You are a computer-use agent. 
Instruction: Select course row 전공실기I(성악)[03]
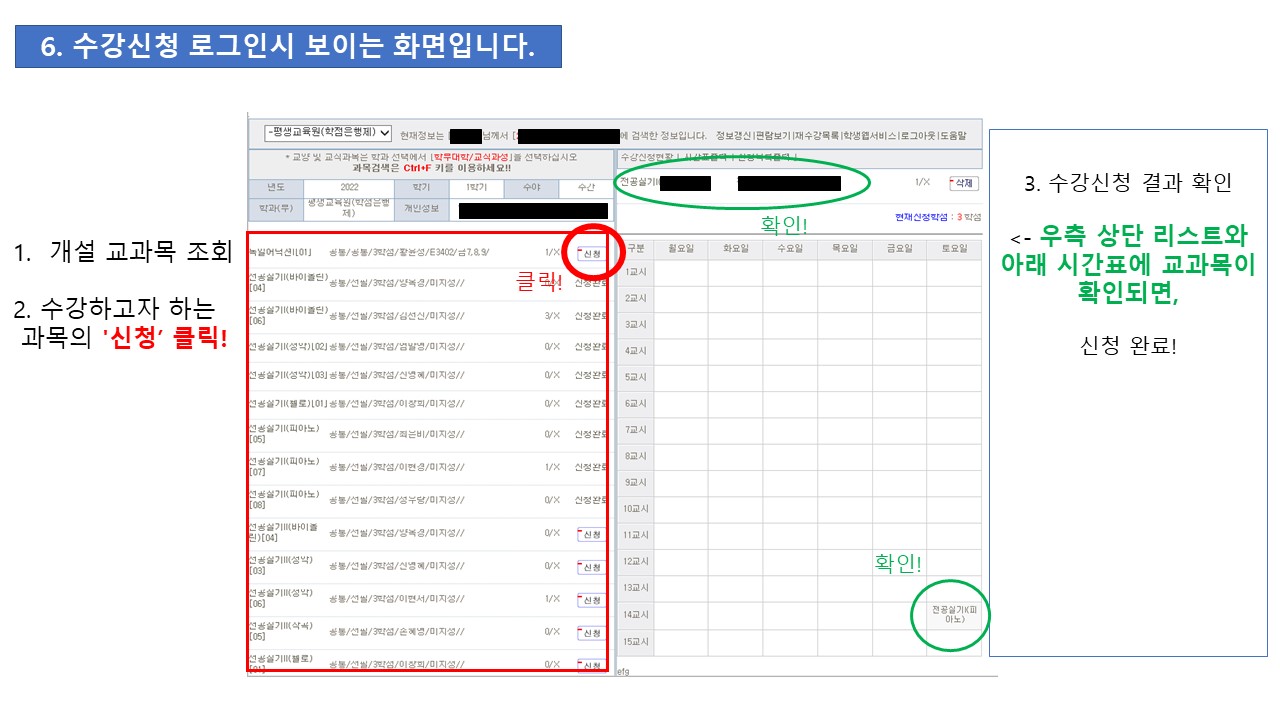point(427,375)
